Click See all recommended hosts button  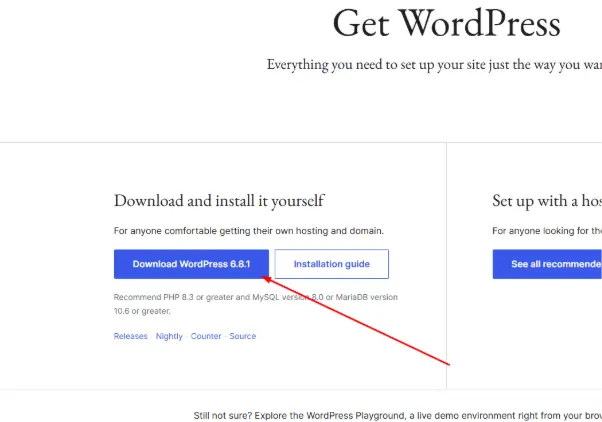pyautogui.click(x=547, y=264)
